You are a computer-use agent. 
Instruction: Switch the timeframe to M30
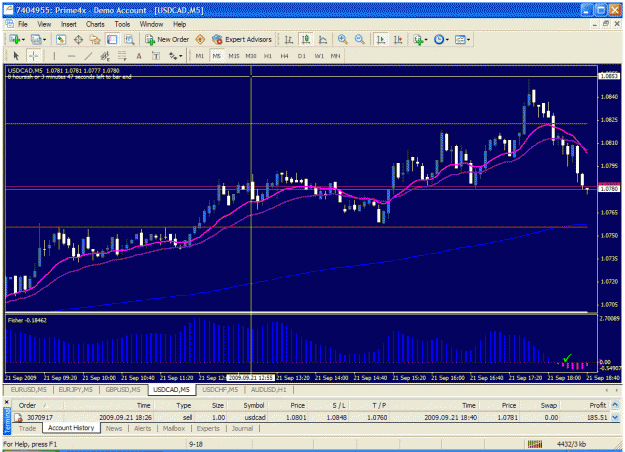[x=251, y=56]
